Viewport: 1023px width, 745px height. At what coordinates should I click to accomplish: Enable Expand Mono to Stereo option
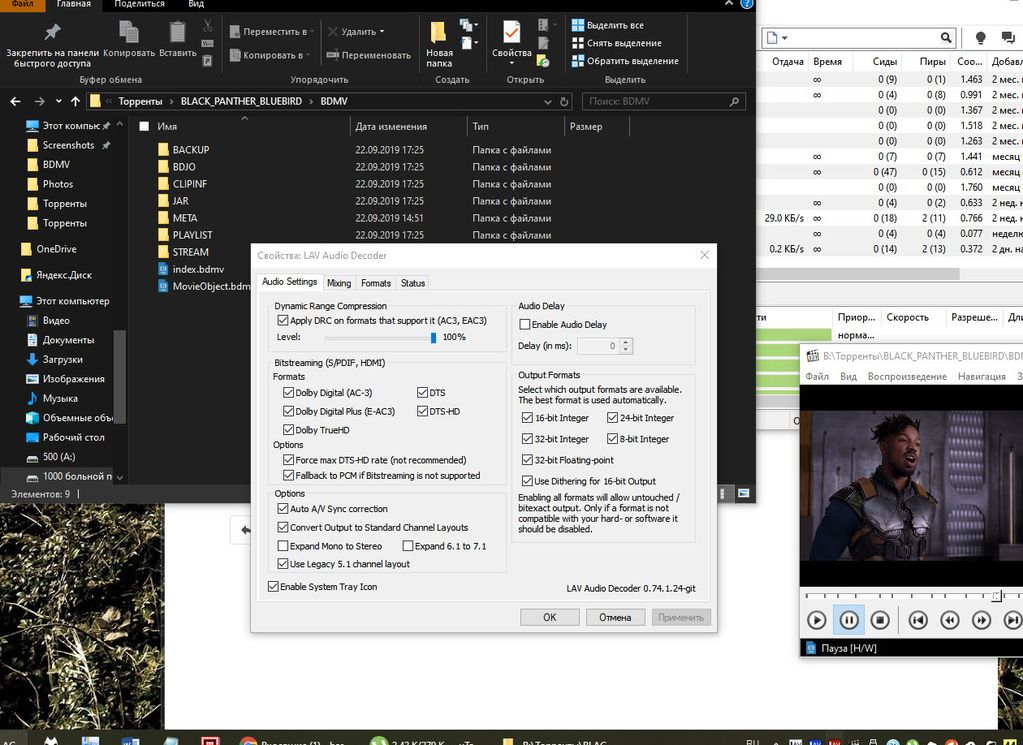(x=283, y=546)
